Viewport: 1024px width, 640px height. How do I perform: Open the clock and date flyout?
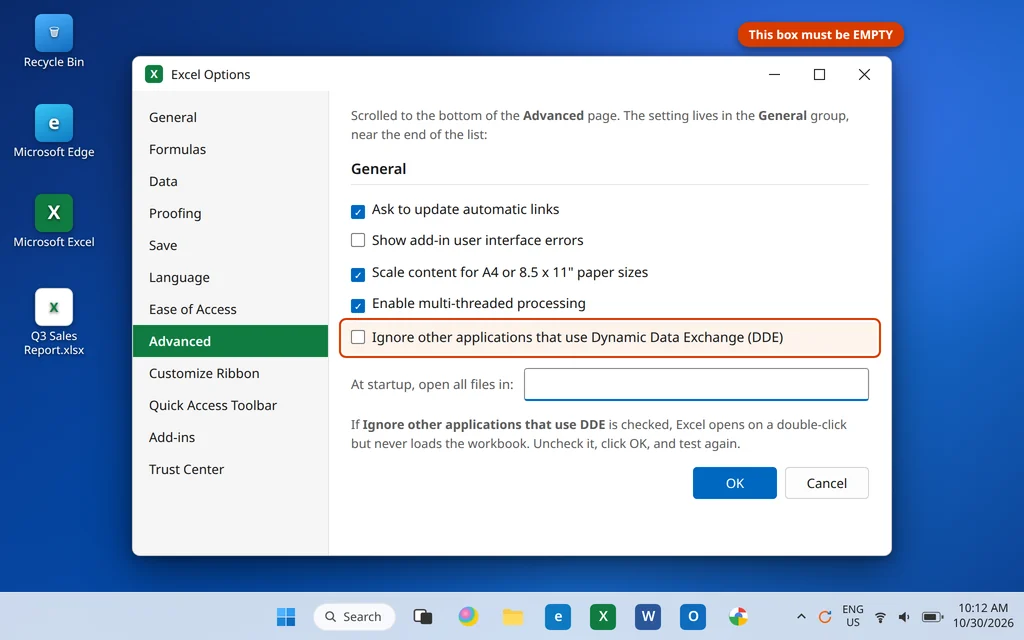click(982, 616)
